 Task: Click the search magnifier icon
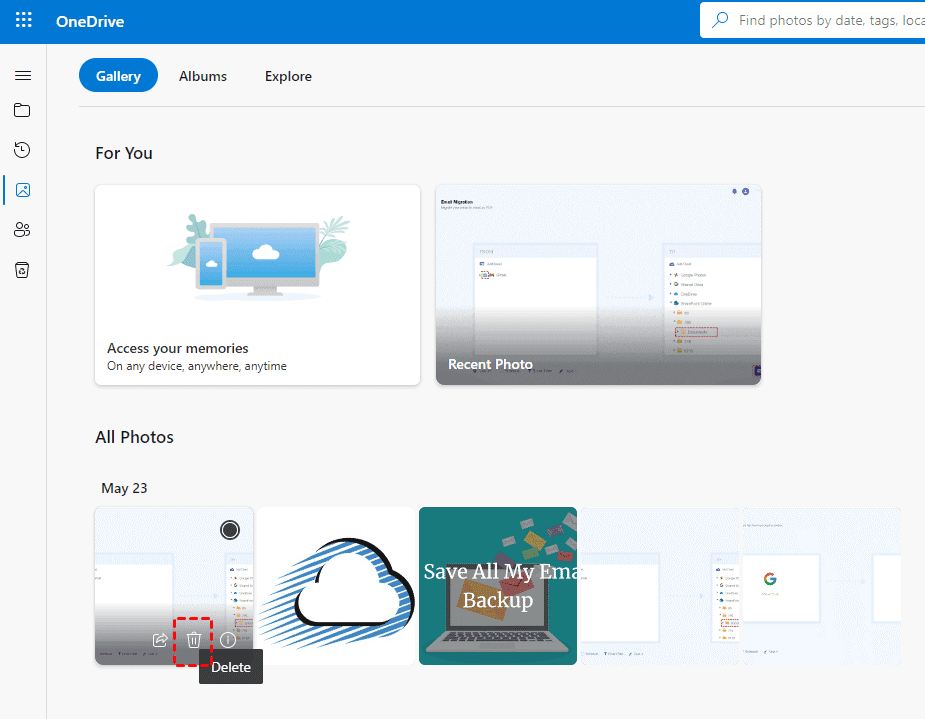pyautogui.click(x=720, y=20)
